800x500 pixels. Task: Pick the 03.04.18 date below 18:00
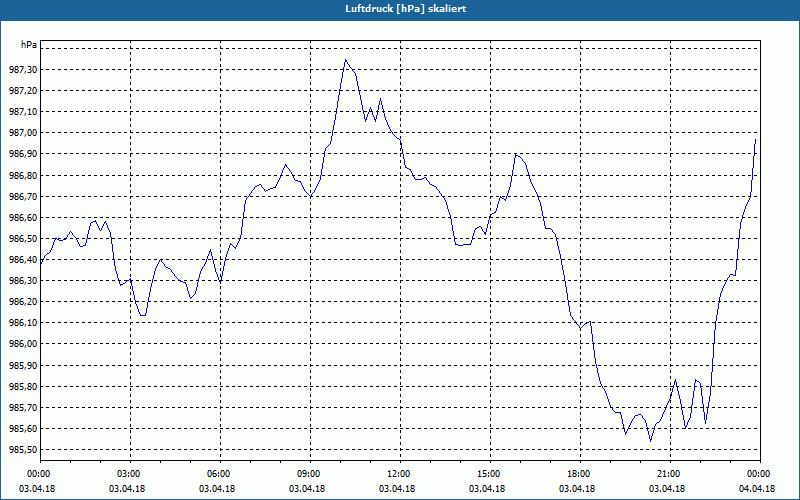point(577,489)
